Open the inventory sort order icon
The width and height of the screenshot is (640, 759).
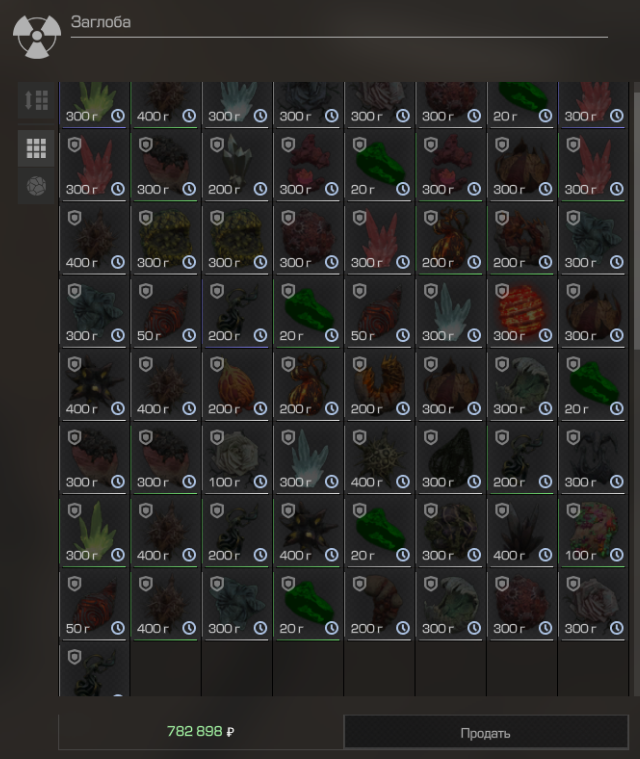pyautogui.click(x=36, y=101)
